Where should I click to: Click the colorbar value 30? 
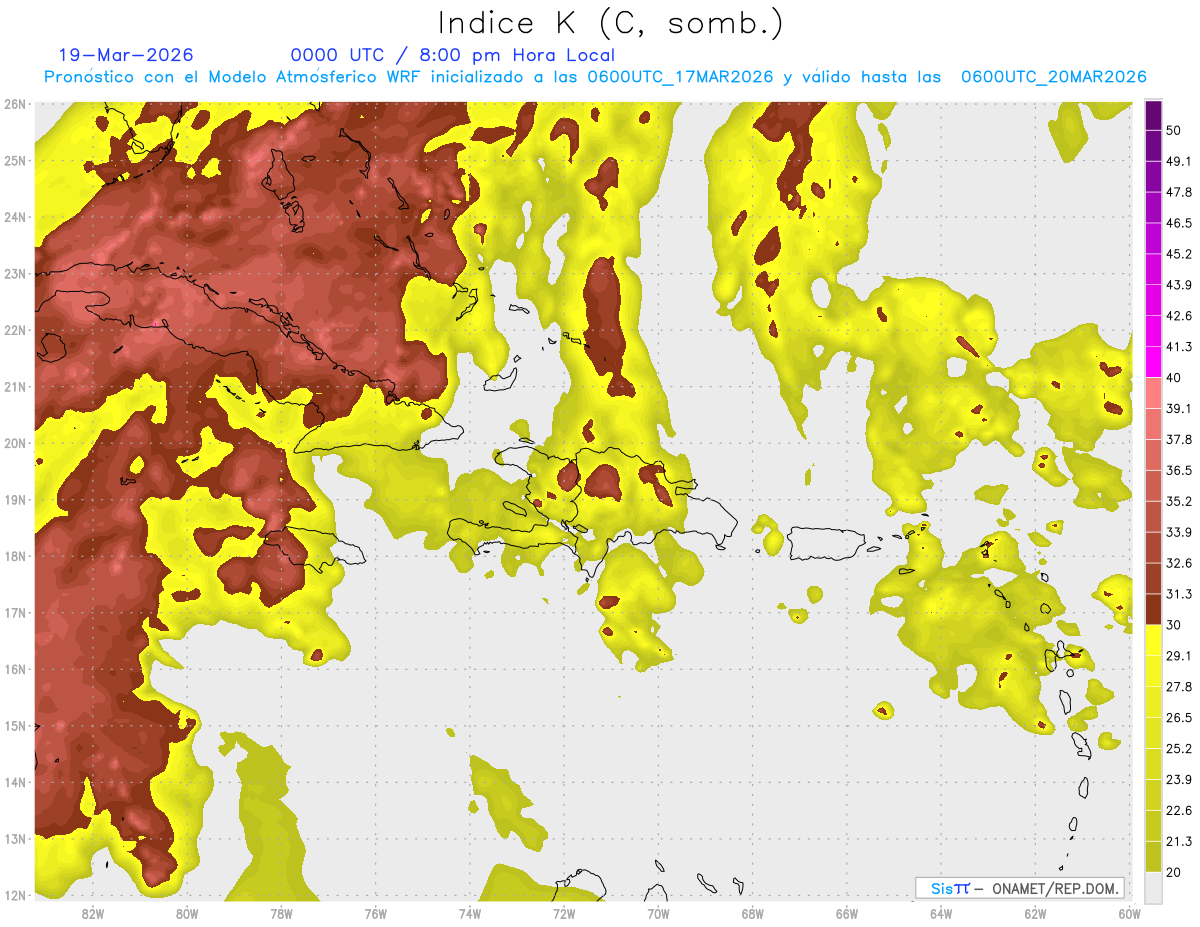(x=1174, y=625)
